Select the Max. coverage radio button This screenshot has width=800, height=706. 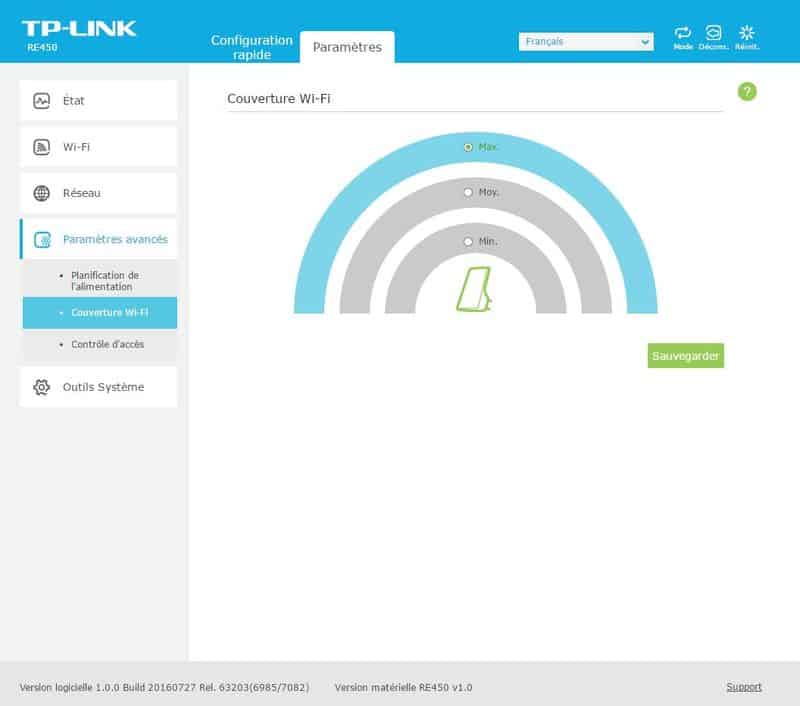tap(468, 147)
